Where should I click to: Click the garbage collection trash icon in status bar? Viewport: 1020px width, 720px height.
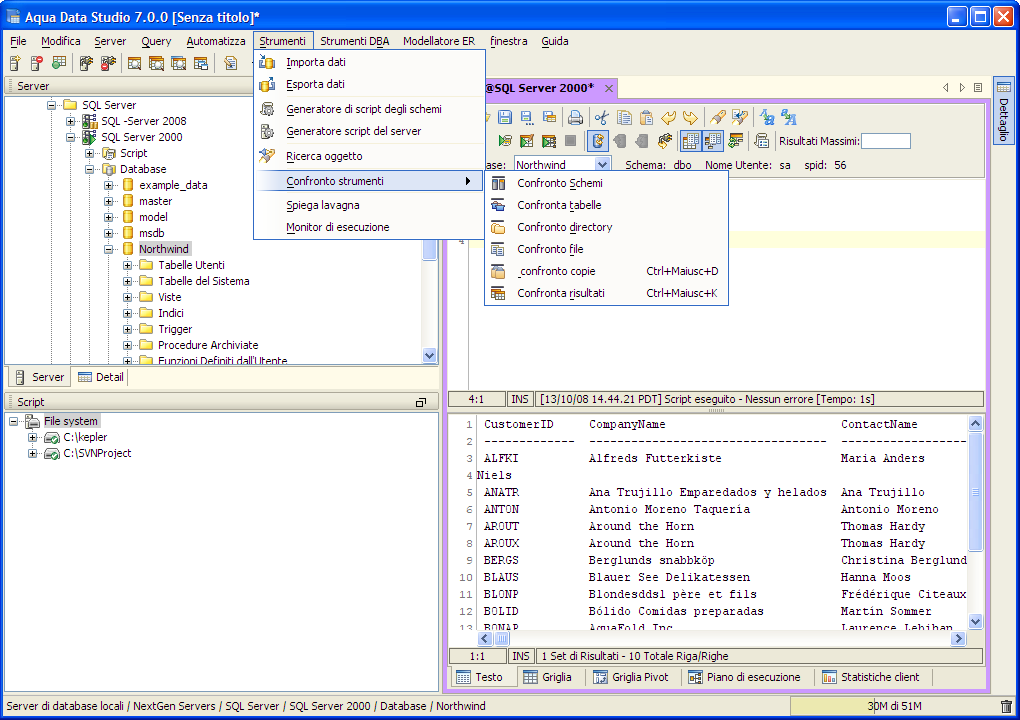click(x=1006, y=706)
